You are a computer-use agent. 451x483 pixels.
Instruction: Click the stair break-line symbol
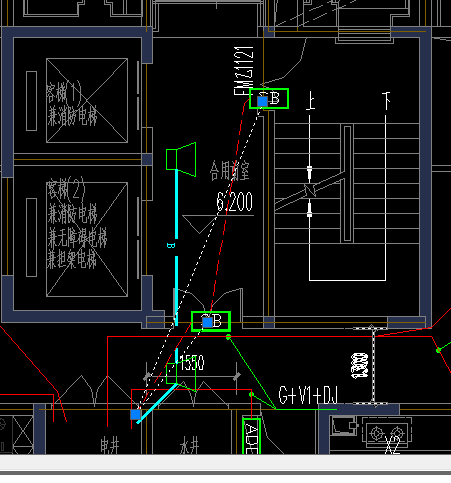310,190
